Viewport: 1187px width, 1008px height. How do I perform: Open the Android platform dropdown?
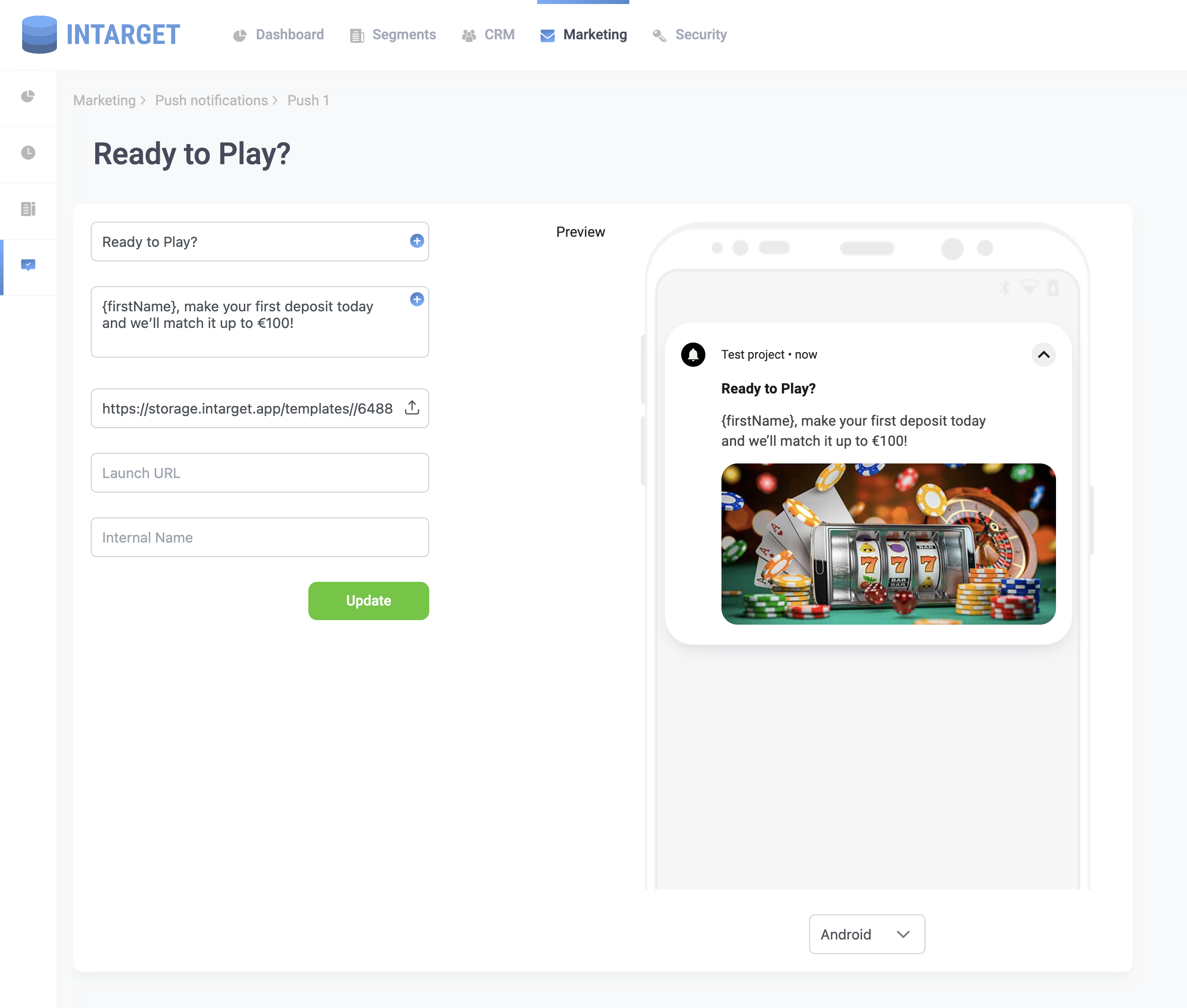coord(867,934)
